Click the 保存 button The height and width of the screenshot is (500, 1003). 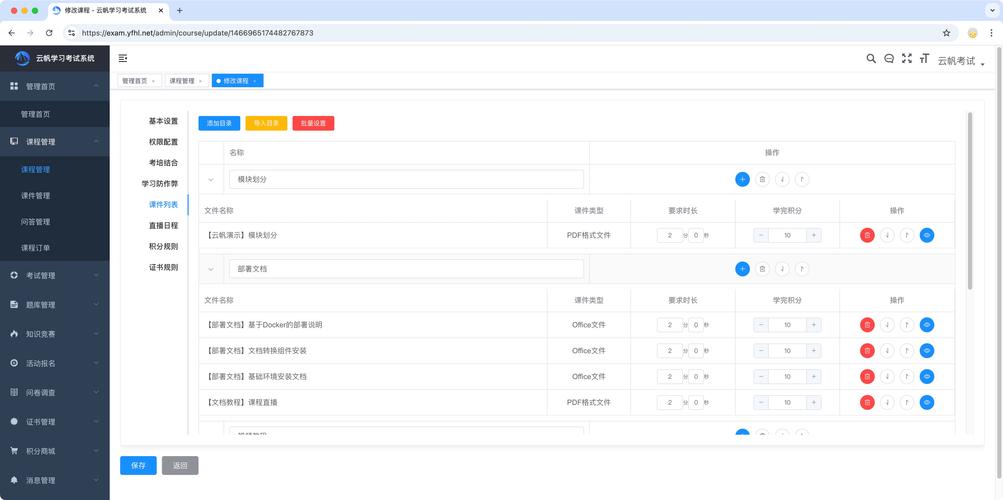tap(138, 465)
